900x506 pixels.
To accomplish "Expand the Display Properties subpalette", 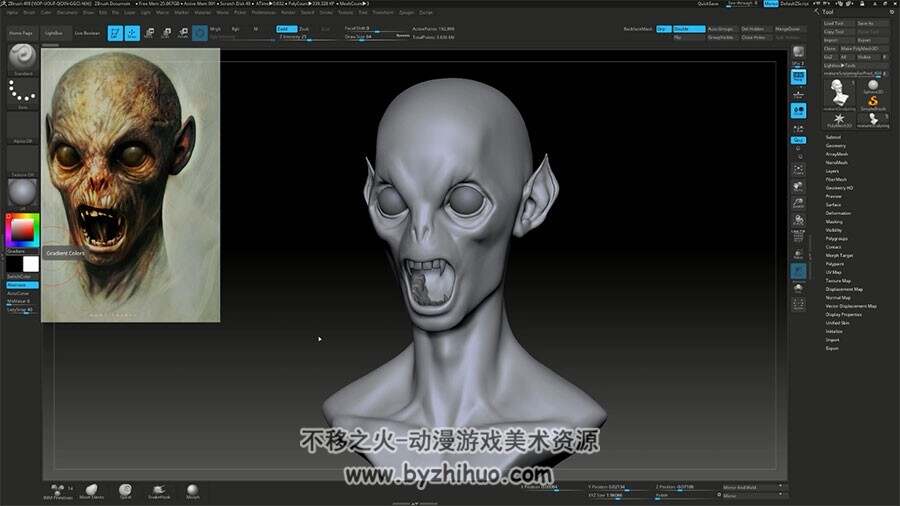I will click(844, 315).
